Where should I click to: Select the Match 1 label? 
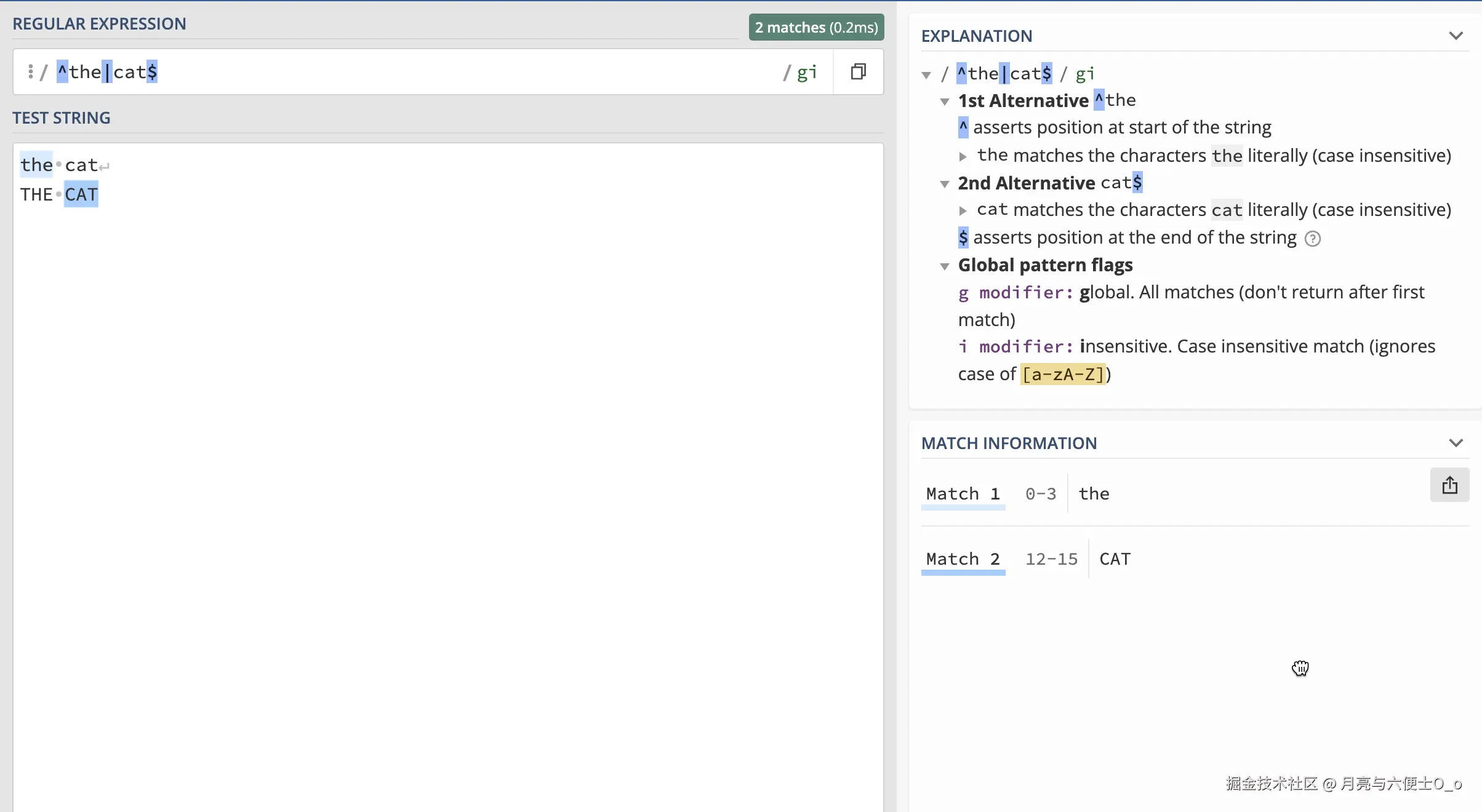[x=963, y=494]
